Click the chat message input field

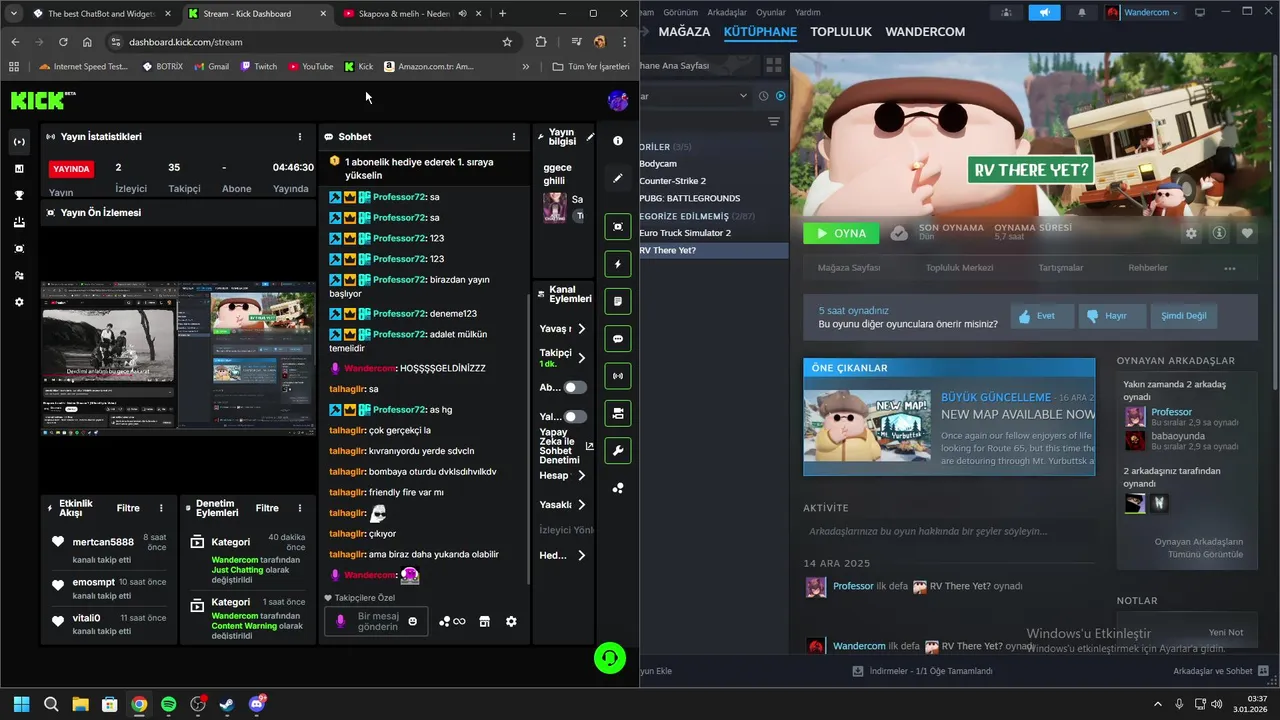(378, 621)
